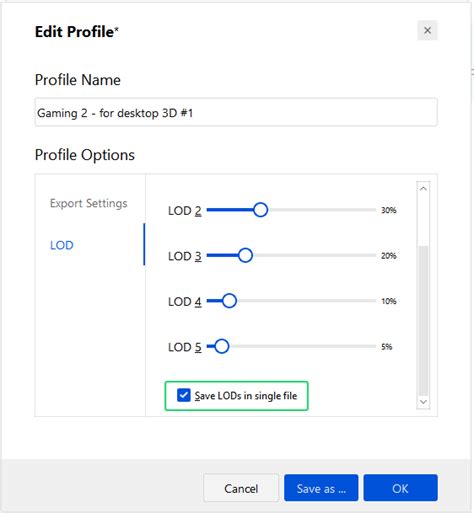This screenshot has width=474, height=513.
Task: Click the Cancel button
Action: coord(241,488)
